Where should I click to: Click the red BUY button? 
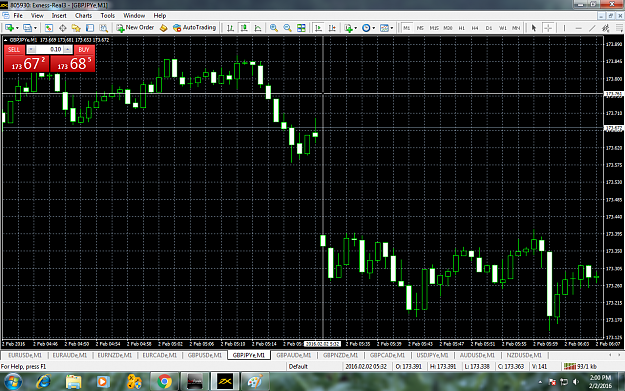[84, 49]
